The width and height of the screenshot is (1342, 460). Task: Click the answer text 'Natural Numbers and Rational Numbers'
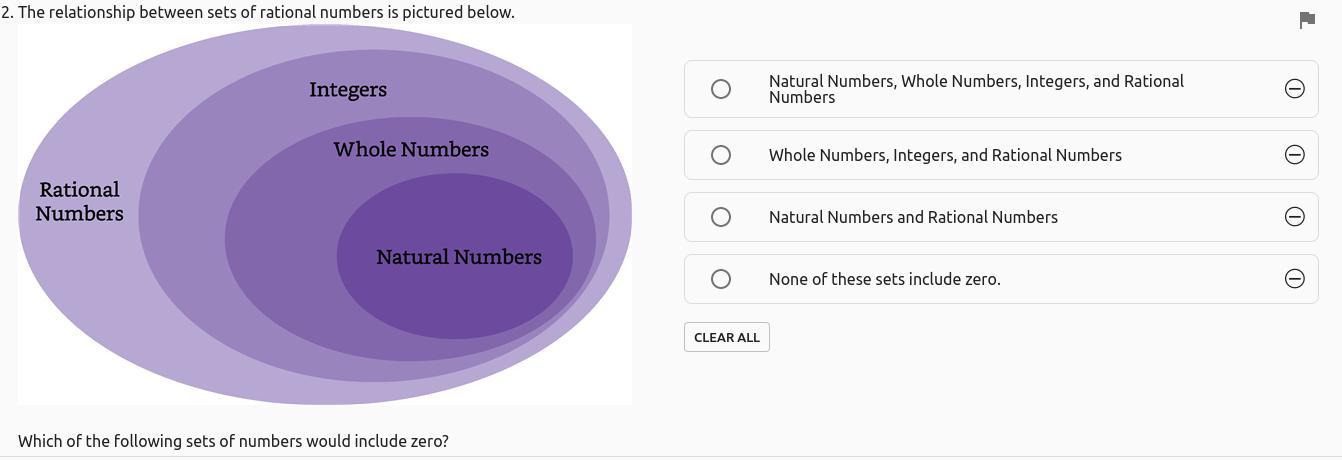(913, 217)
